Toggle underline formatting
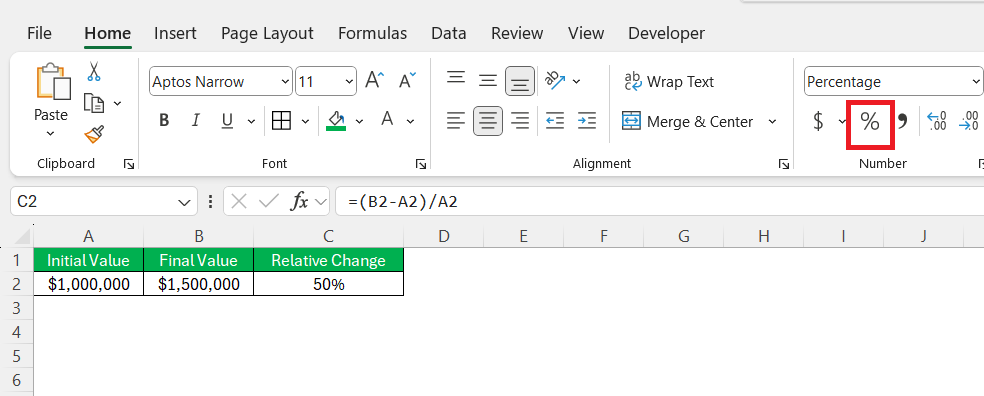 227,120
